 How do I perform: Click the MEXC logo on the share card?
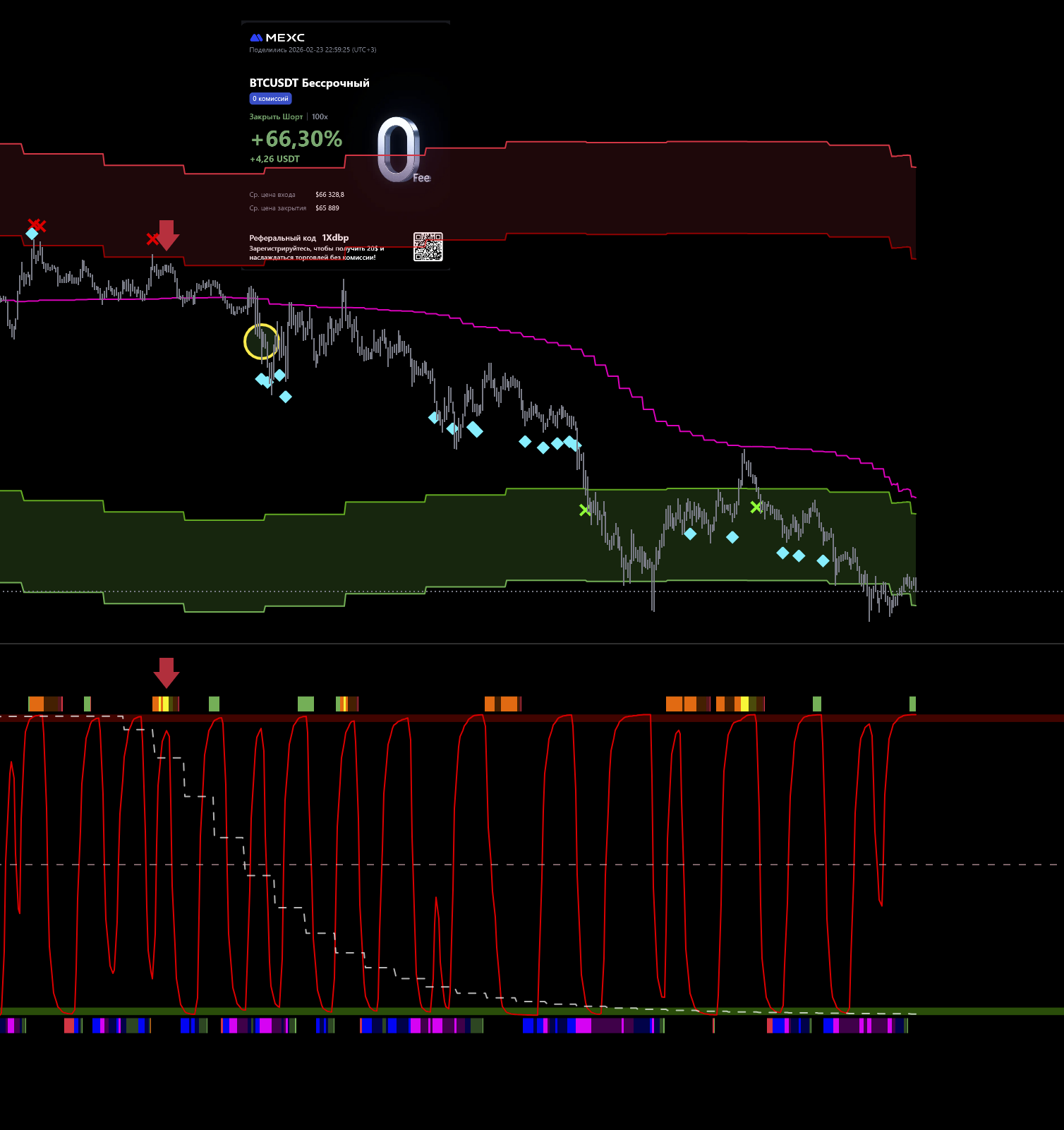point(277,37)
